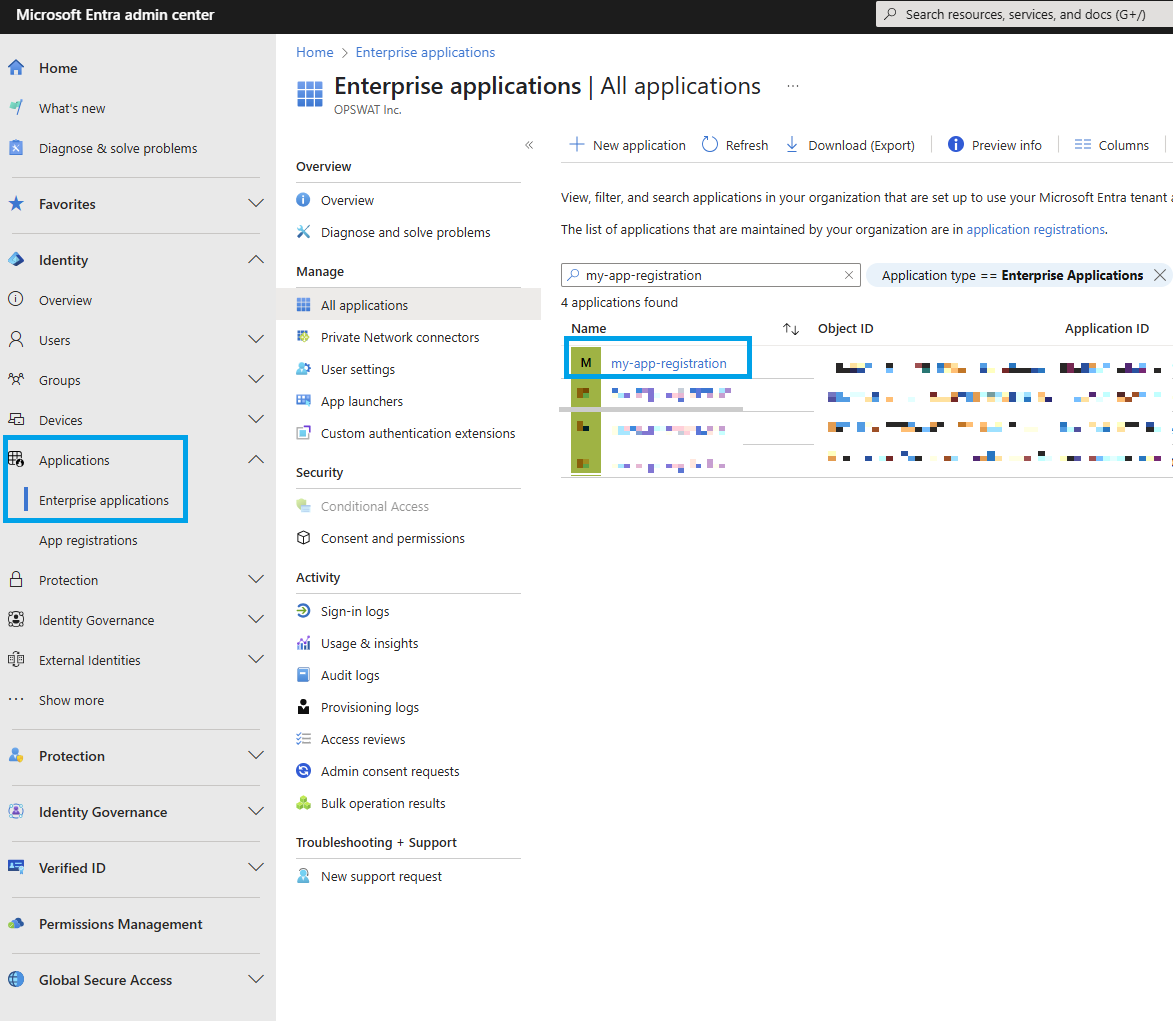
Task: Click Enterprise applications breadcrumb link
Action: click(x=425, y=52)
